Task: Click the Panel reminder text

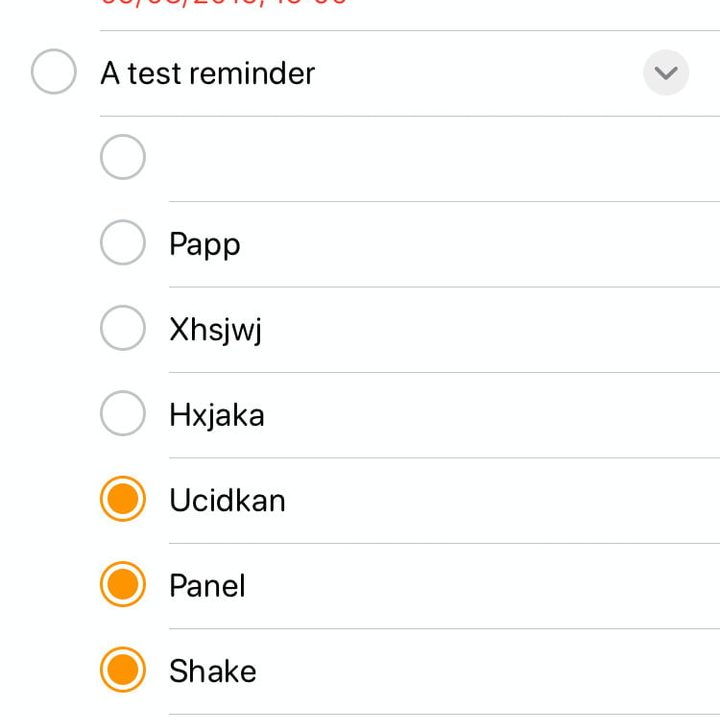Action: click(207, 586)
